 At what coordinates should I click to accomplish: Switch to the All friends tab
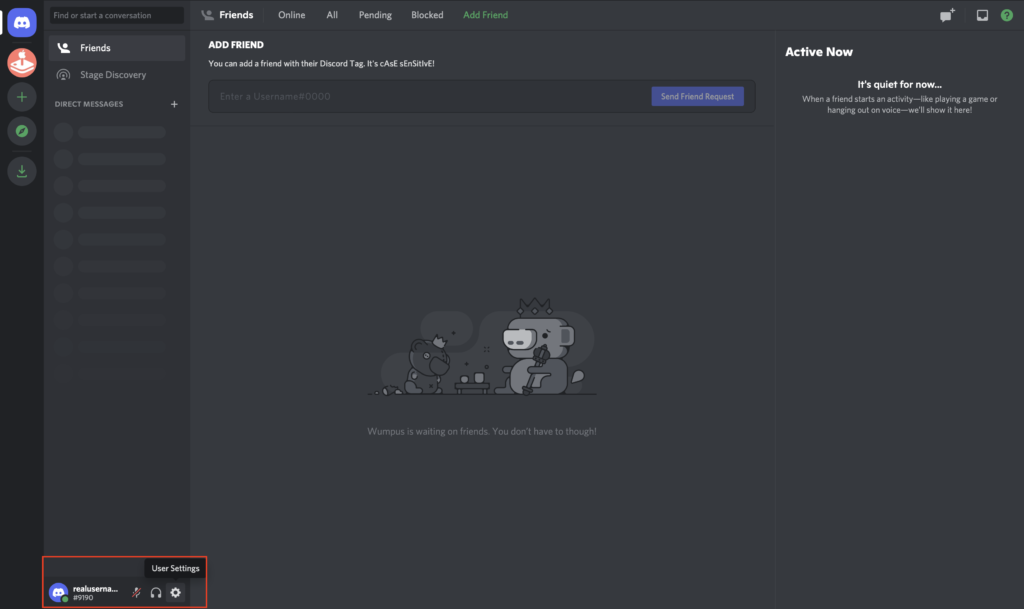tap(332, 15)
